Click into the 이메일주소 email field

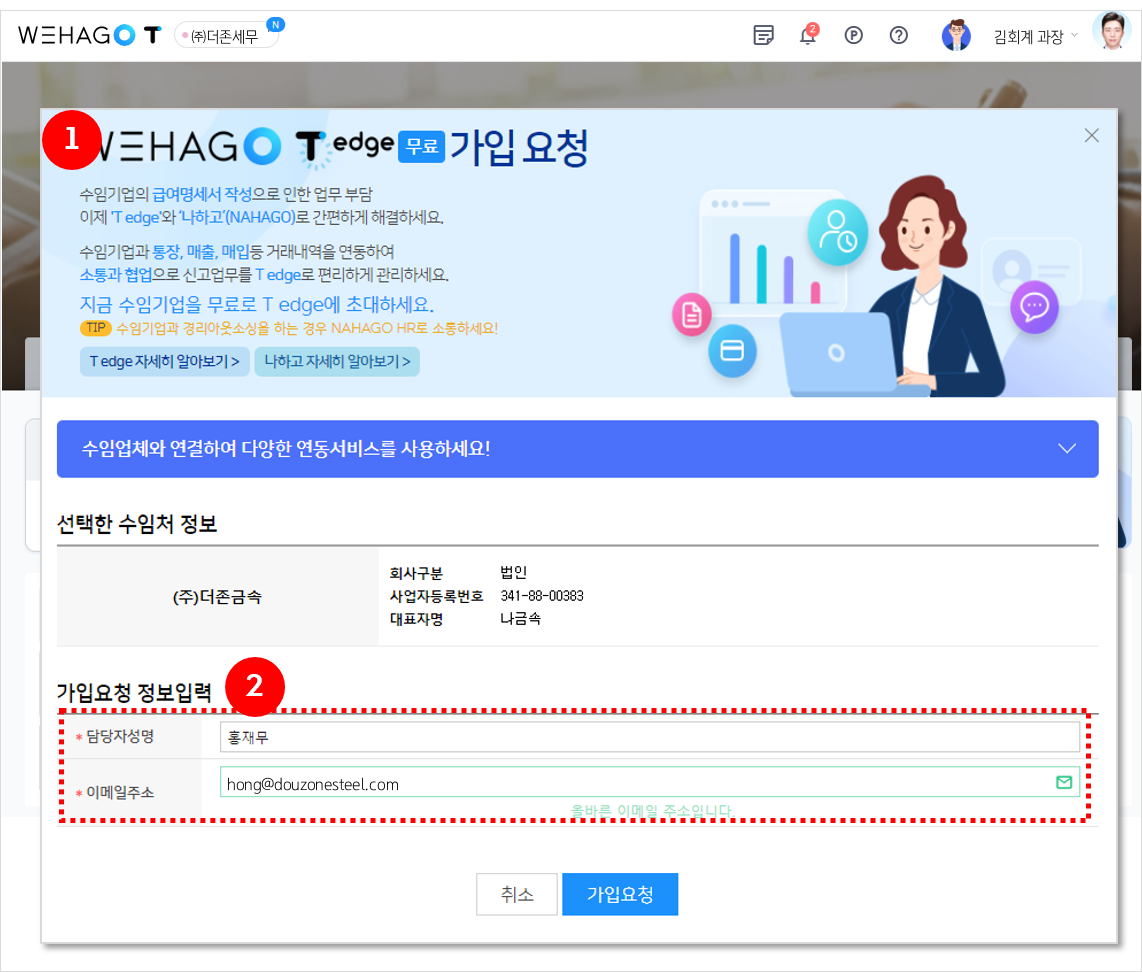coord(630,783)
